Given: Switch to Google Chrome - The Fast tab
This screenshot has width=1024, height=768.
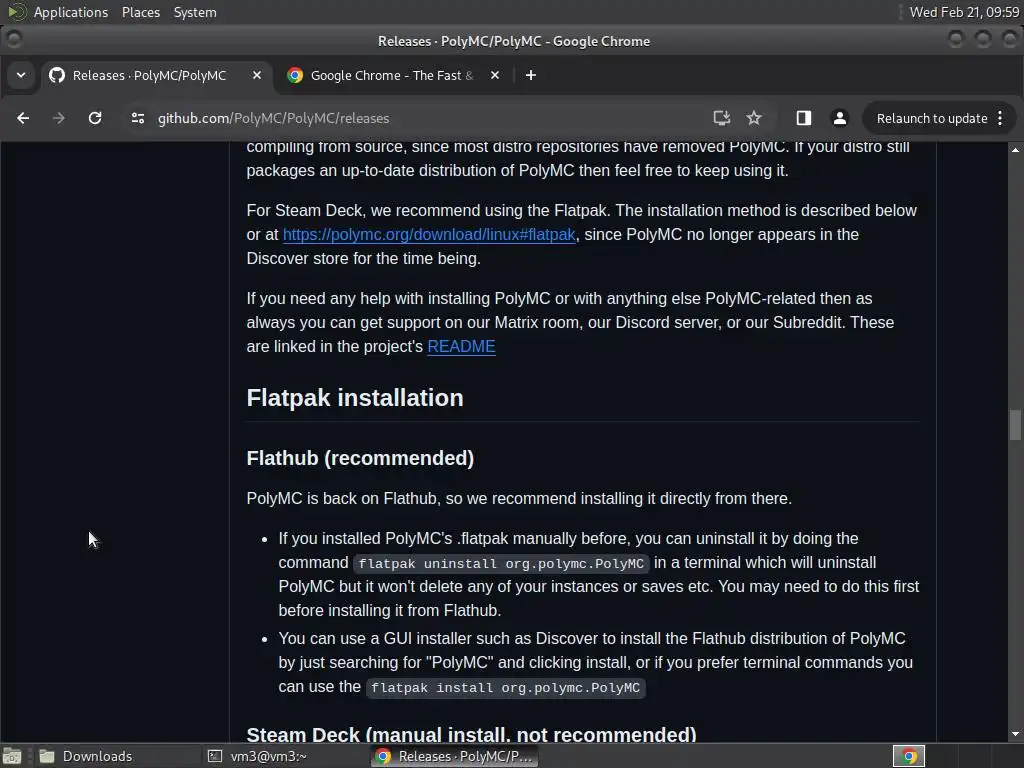Looking at the screenshot, I should pyautogui.click(x=392, y=75).
